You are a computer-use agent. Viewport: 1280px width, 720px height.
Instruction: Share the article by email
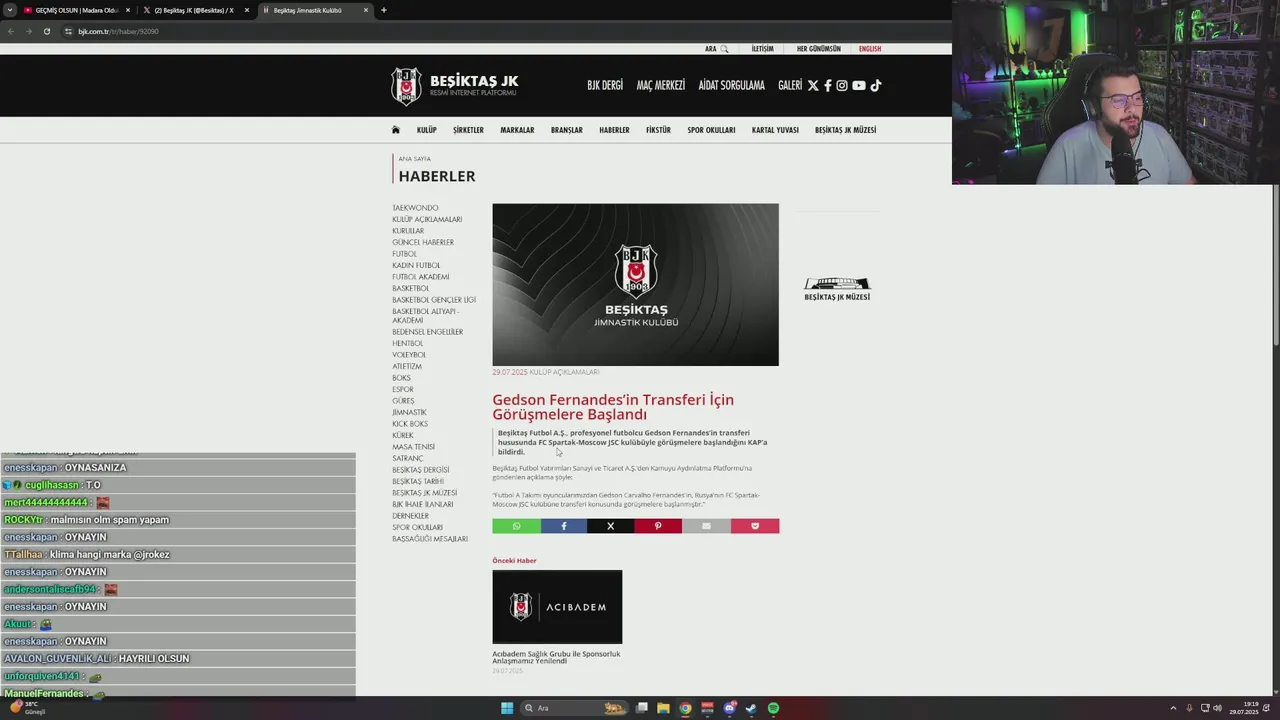point(706,526)
